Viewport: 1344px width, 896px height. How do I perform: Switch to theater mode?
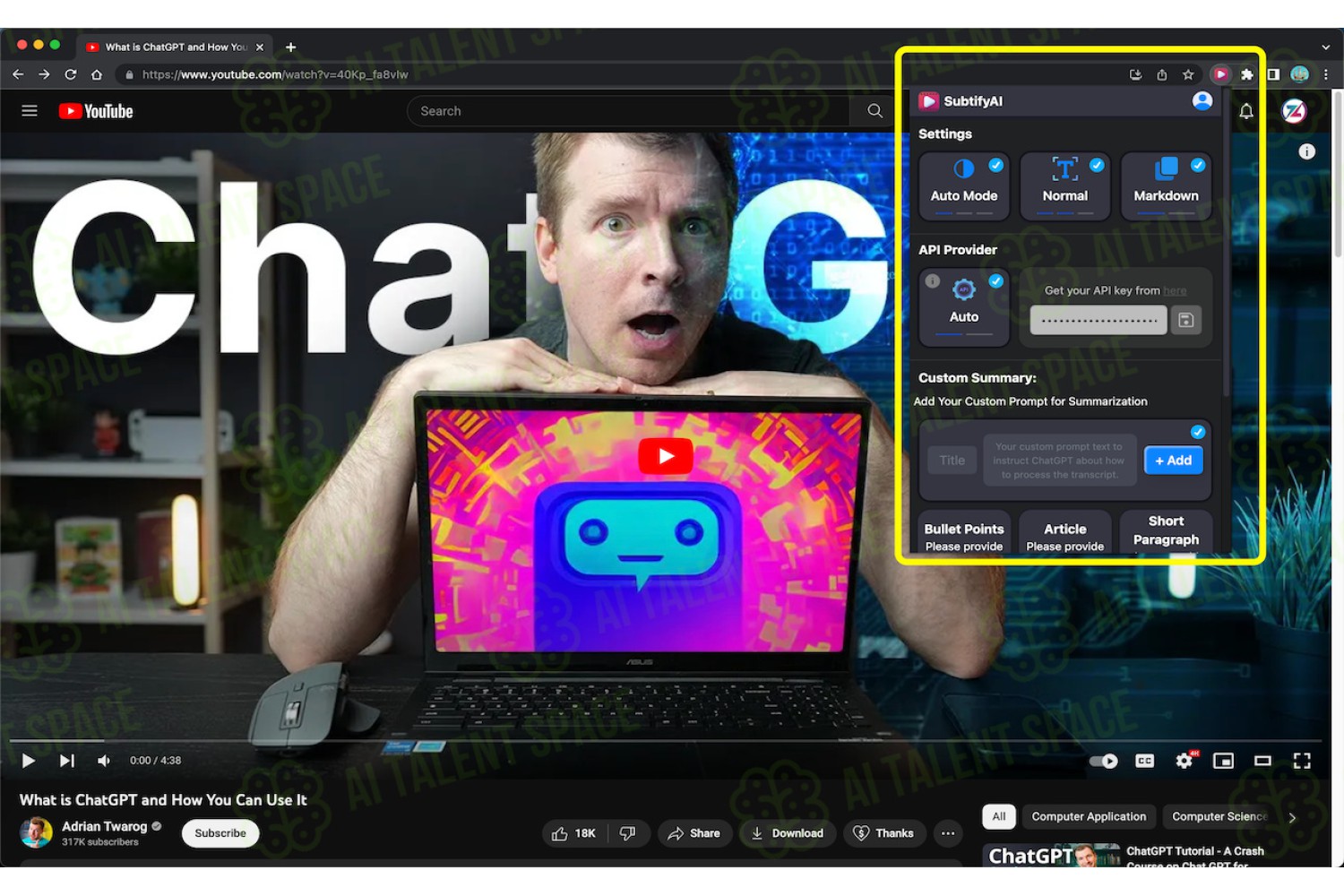1262,761
